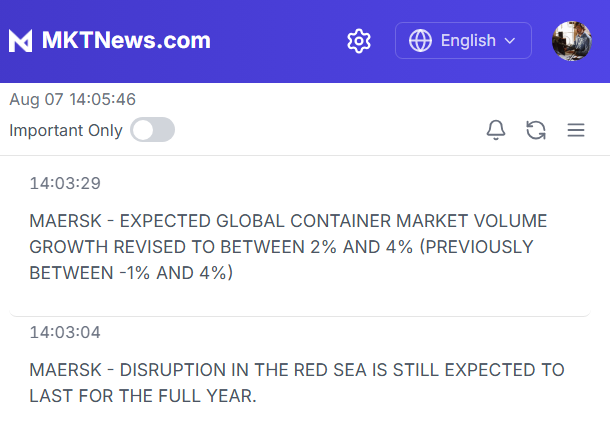The height and width of the screenshot is (424, 610).
Task: Click the "Important Only" label
Action: [66, 130]
